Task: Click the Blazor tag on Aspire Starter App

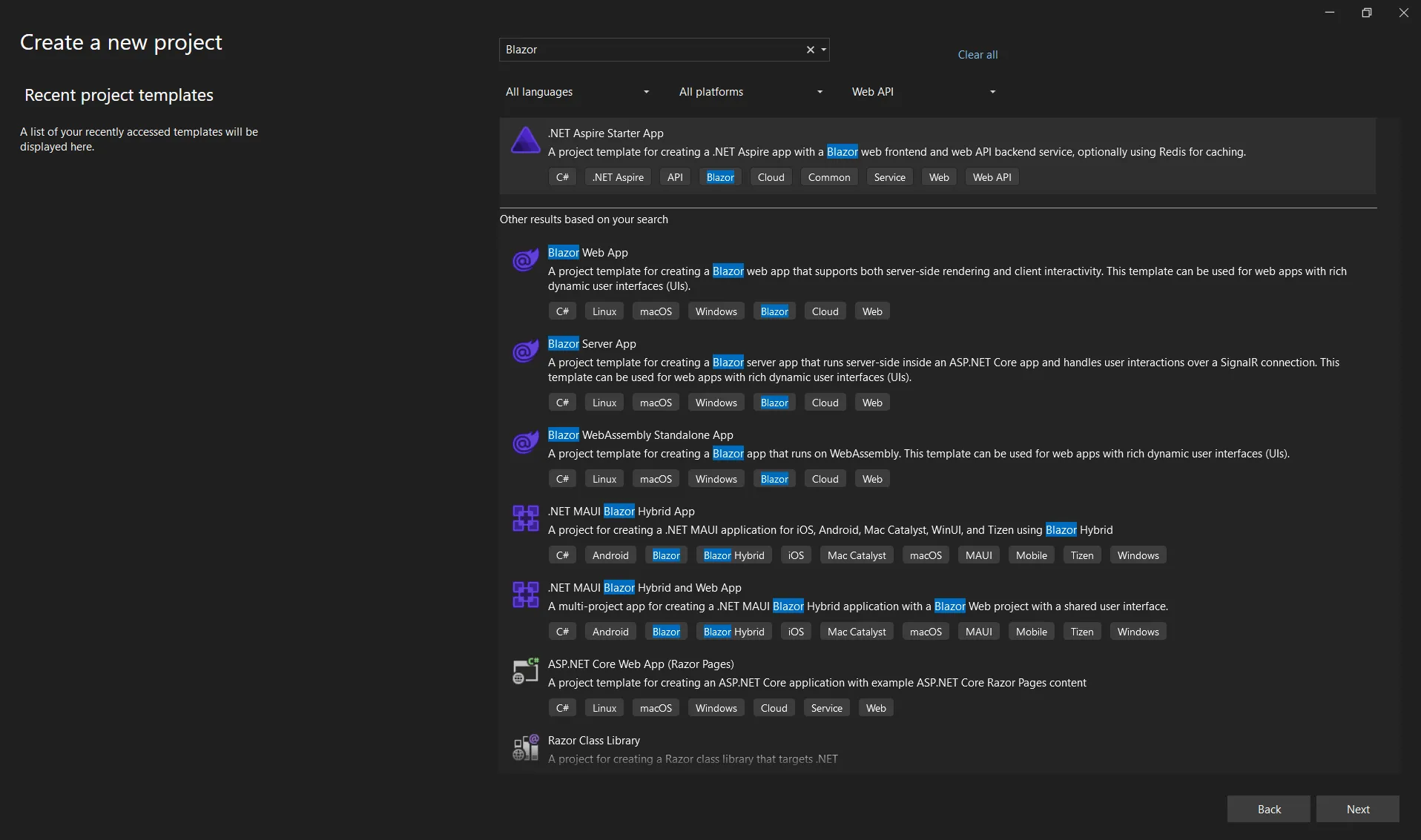Action: click(720, 177)
